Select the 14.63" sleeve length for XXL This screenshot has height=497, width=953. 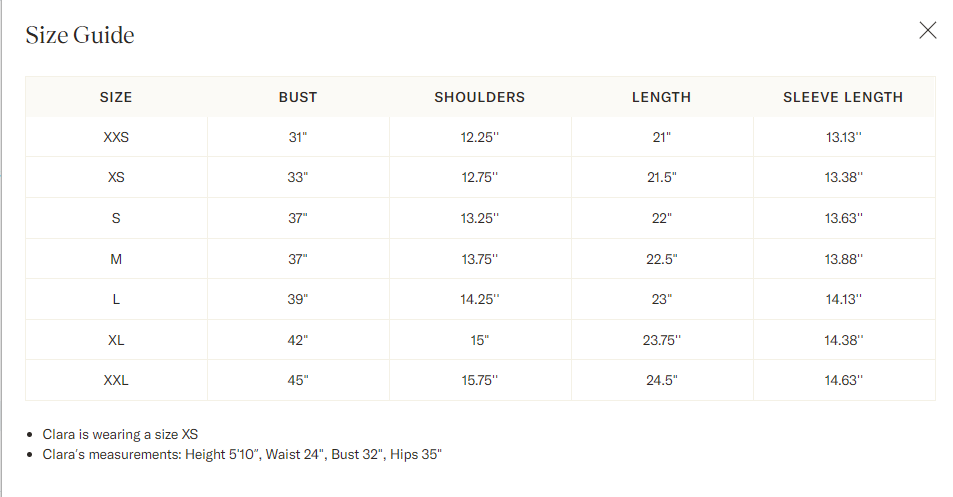click(x=843, y=380)
